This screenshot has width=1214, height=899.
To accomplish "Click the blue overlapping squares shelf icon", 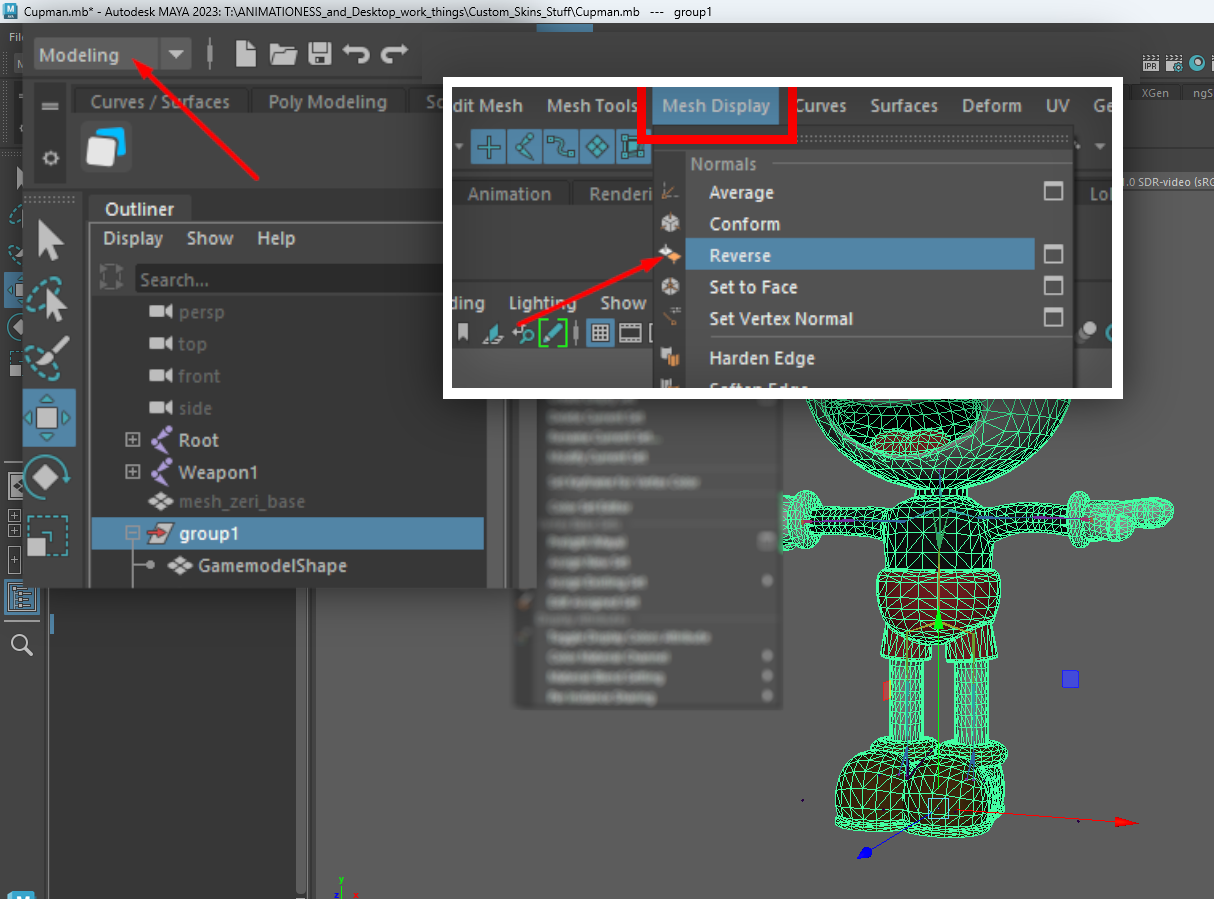I will 106,148.
